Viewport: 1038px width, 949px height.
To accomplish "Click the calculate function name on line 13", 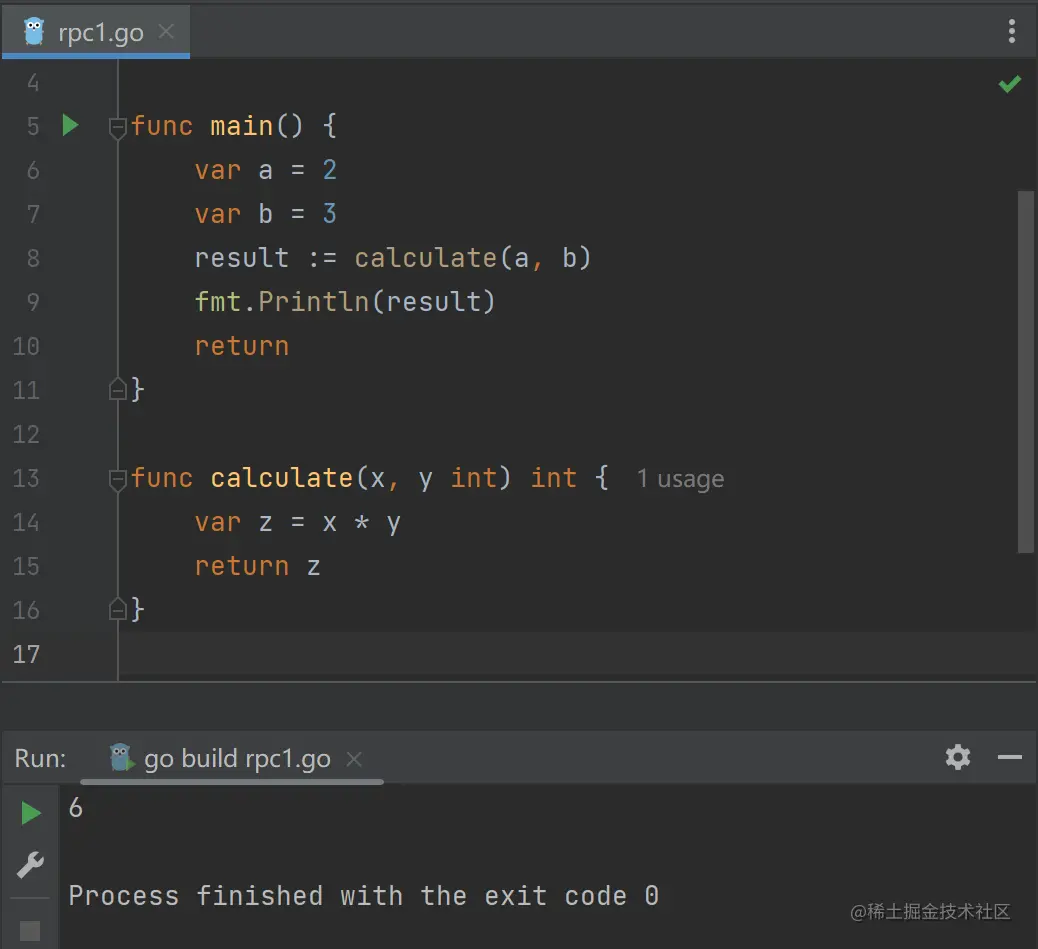I will coord(281,478).
